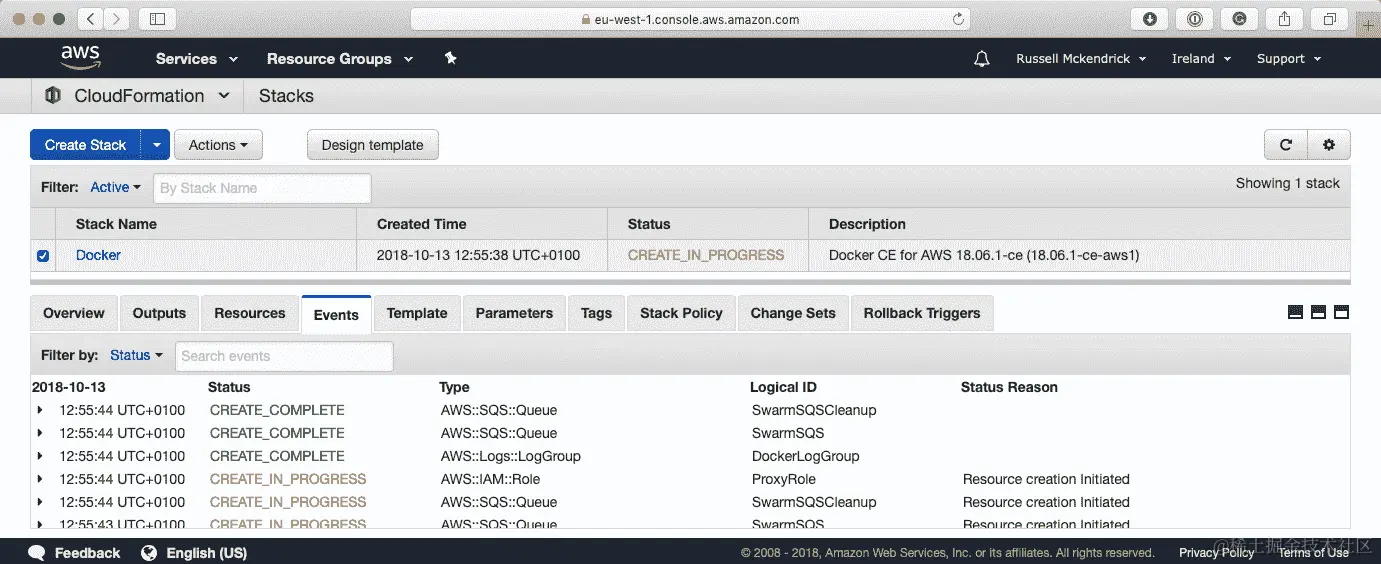Go back in browser history
Screen dimensions: 1381x564
point(90,19)
